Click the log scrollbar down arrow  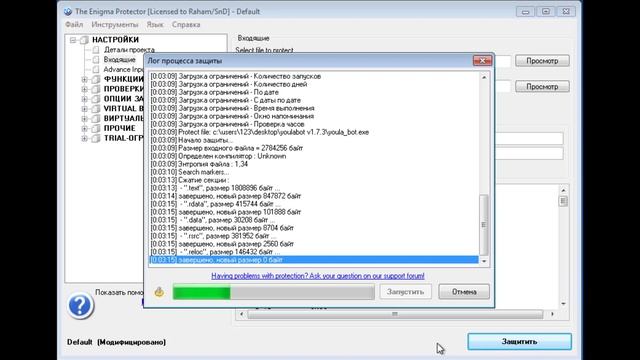click(484, 261)
